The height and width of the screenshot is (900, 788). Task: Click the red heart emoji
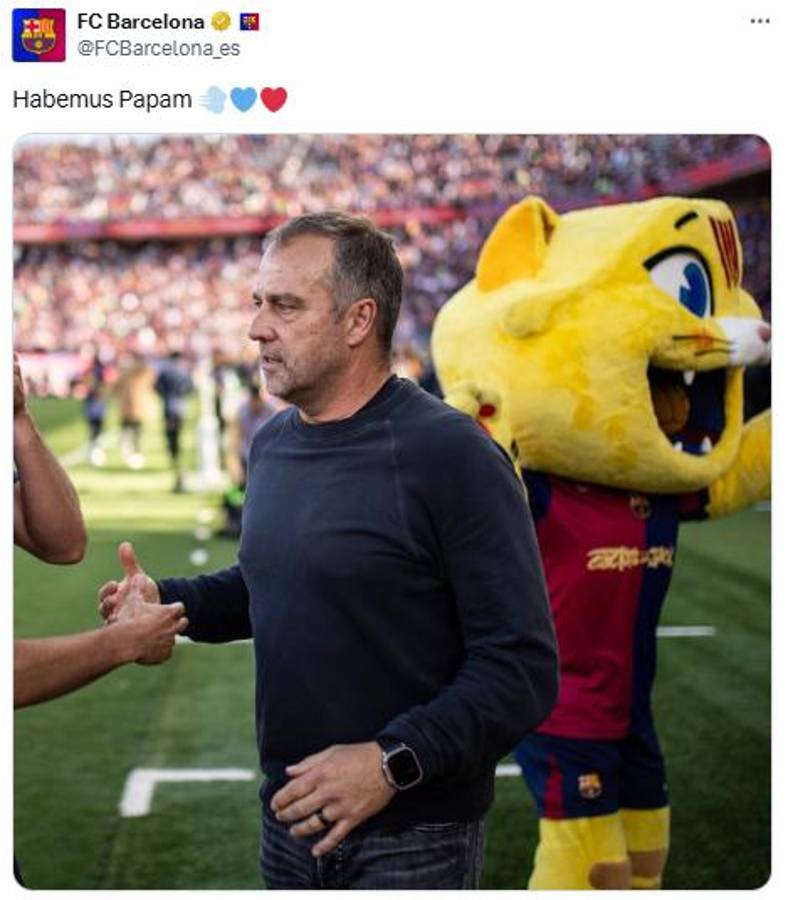(274, 99)
